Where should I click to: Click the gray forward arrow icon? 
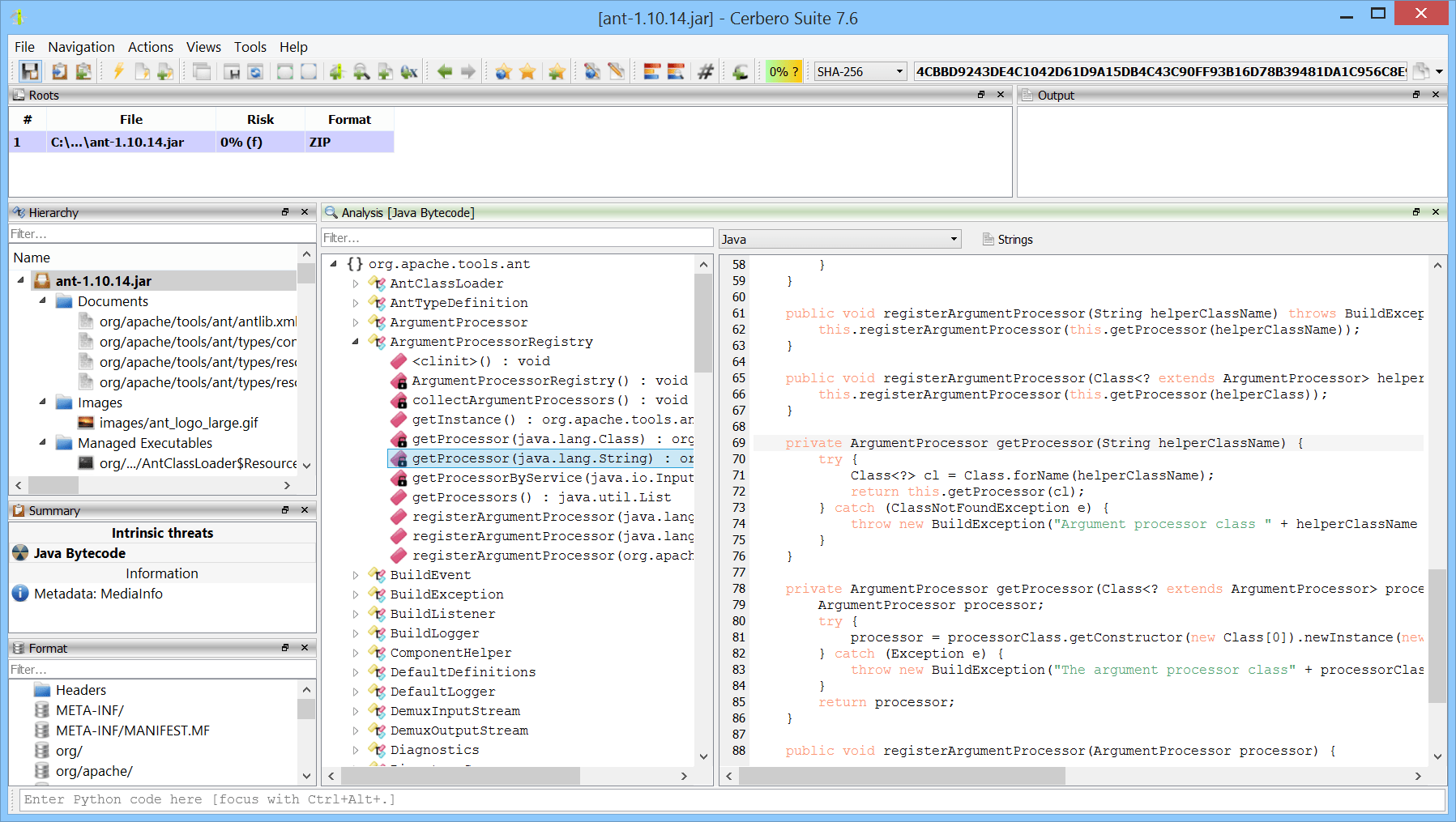[x=468, y=71]
